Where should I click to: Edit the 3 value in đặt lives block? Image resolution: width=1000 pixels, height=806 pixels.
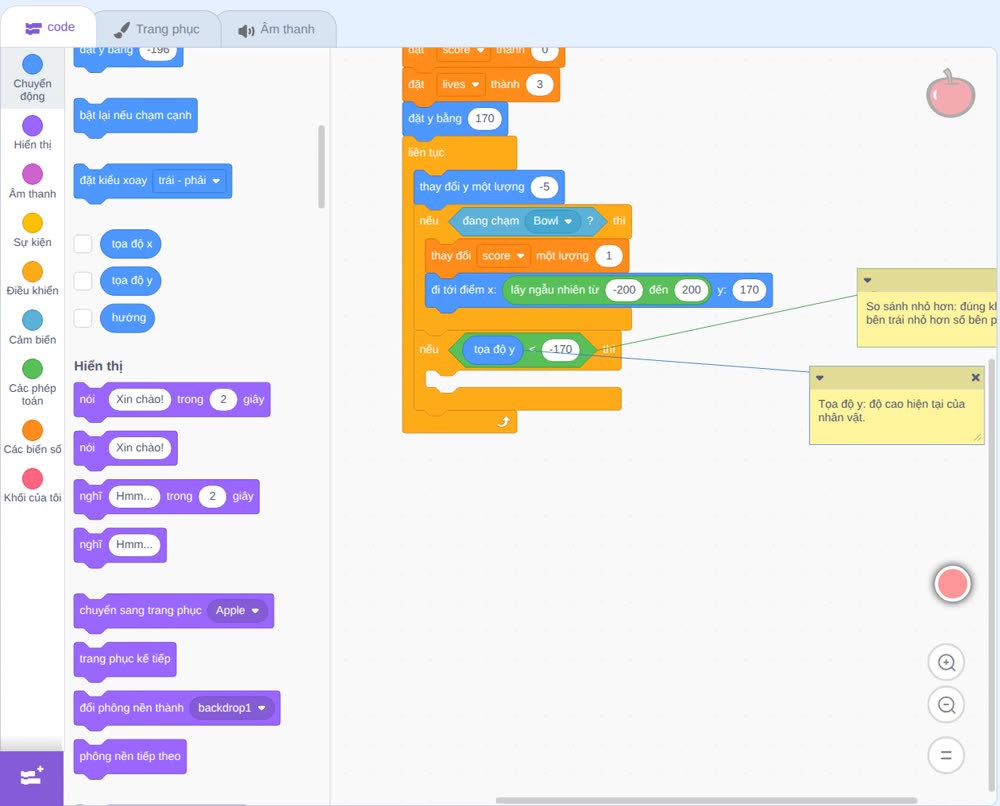click(540, 84)
